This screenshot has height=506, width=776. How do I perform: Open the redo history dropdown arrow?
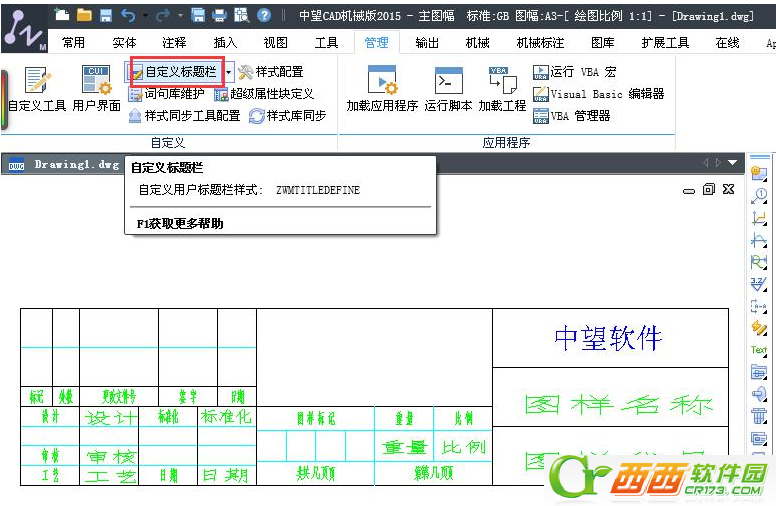pos(180,16)
